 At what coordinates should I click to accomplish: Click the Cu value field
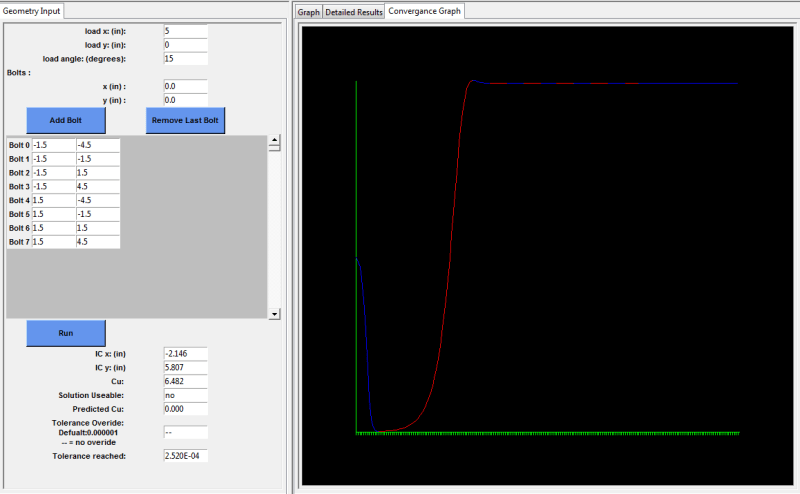(185, 381)
